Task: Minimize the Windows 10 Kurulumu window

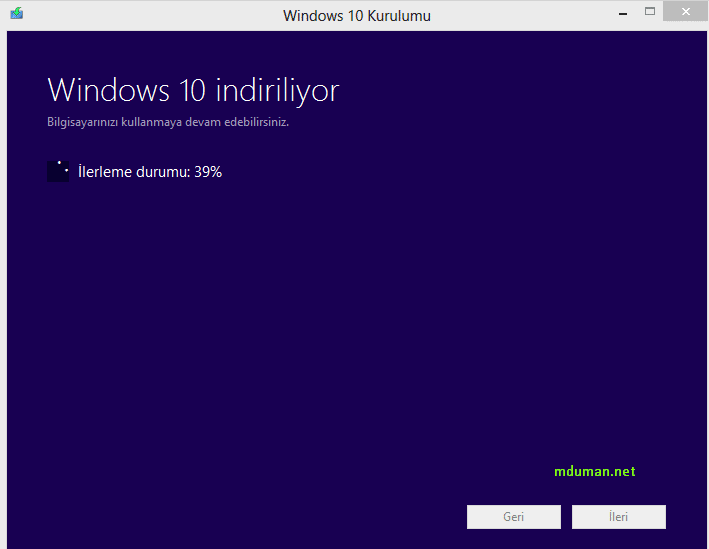Action: tap(623, 13)
